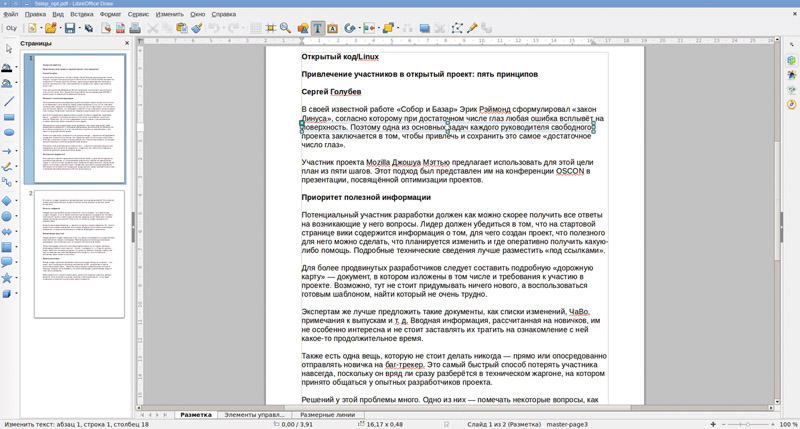Expand the Arrange dropdown arrow

coord(397,29)
